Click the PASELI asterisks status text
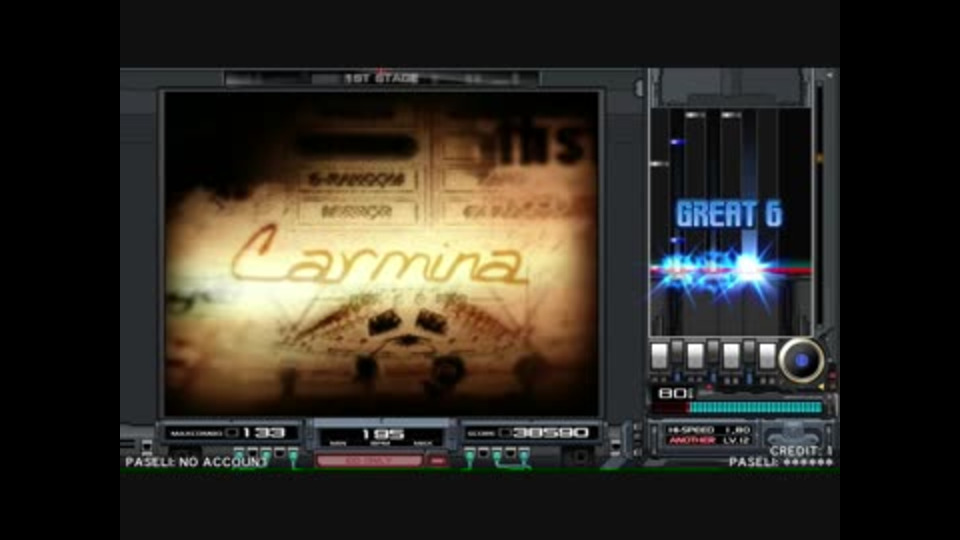The image size is (960, 540). pos(781,462)
